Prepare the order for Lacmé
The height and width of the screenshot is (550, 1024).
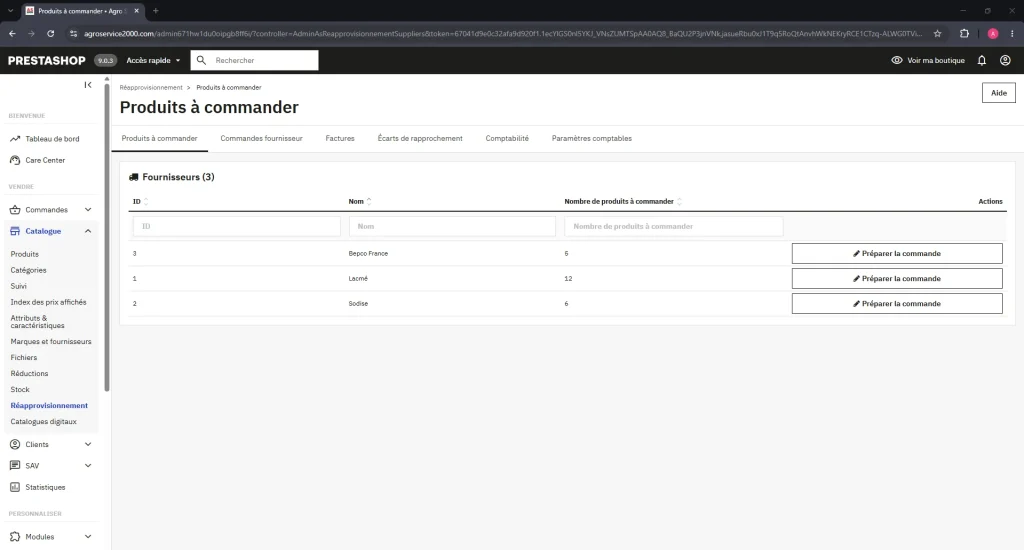[897, 278]
